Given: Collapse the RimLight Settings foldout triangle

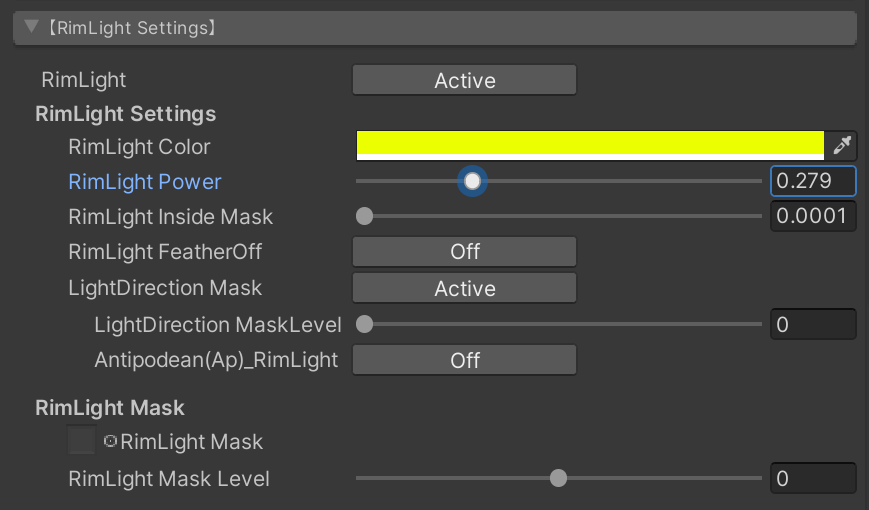Looking at the screenshot, I should tap(32, 27).
